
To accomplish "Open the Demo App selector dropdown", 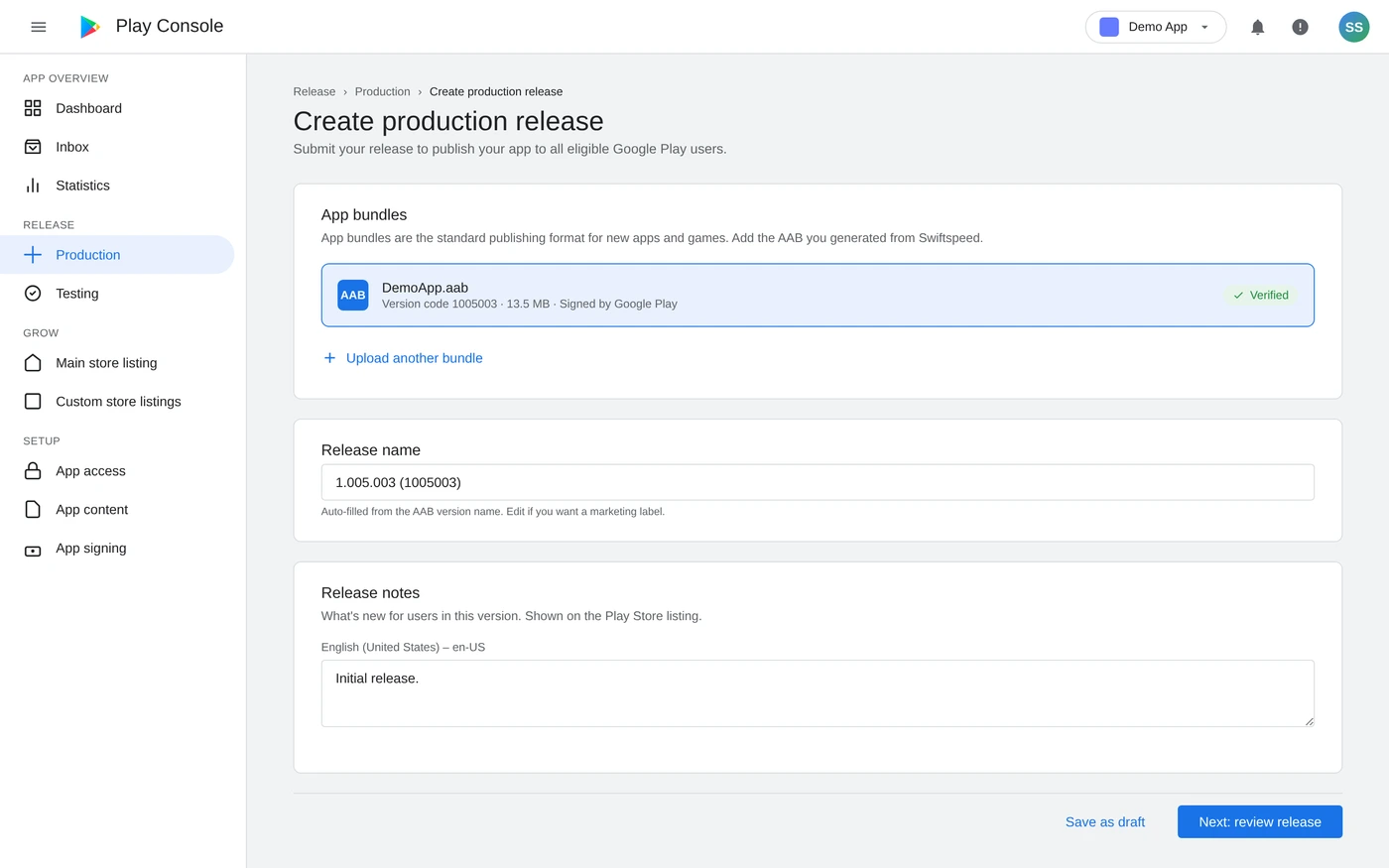I will [1155, 27].
